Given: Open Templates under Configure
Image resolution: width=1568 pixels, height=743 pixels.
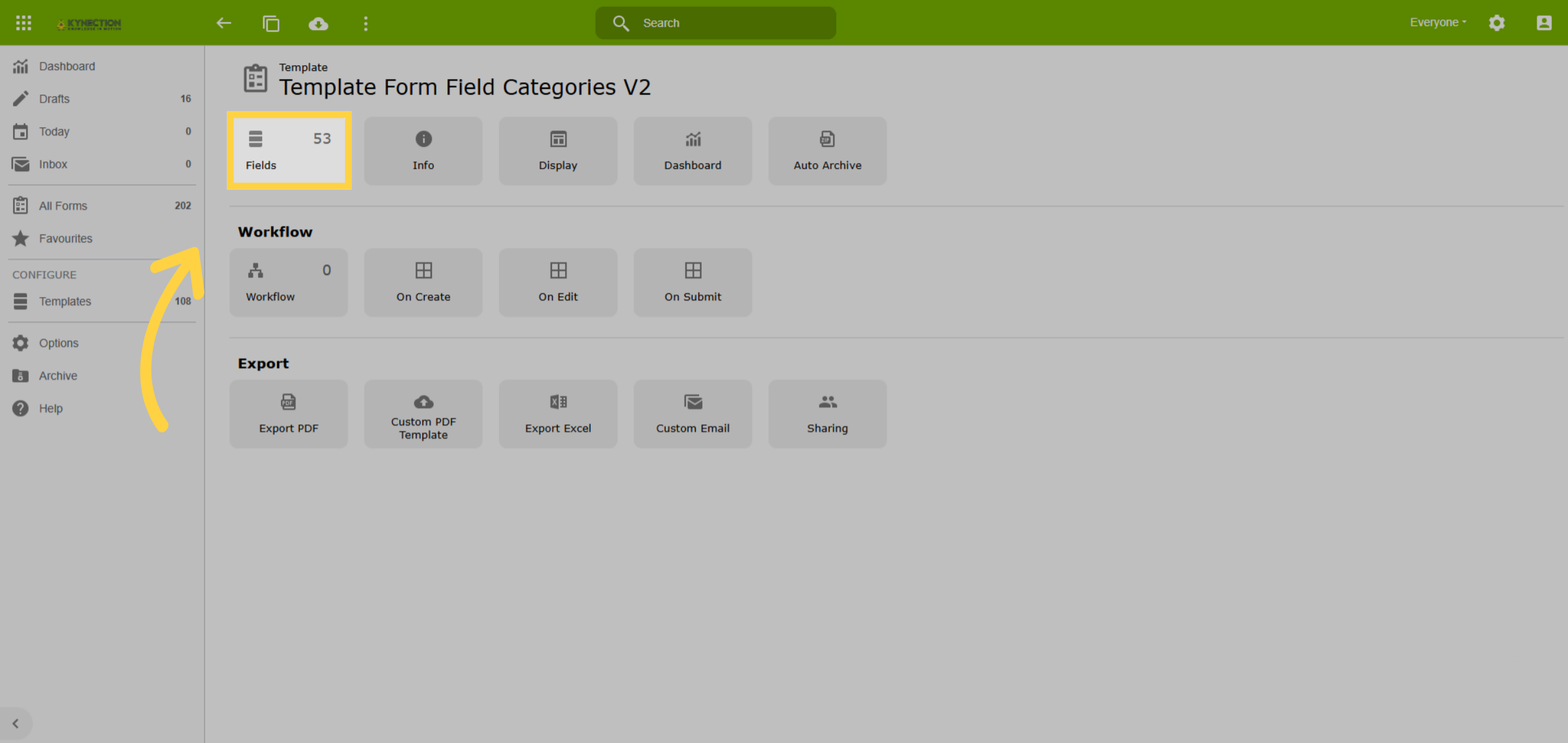Looking at the screenshot, I should (x=102, y=301).
